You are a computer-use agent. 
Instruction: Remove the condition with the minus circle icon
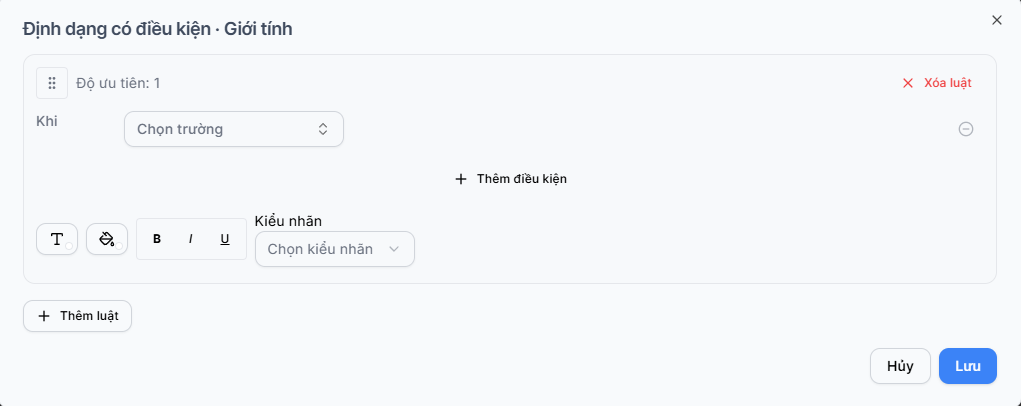point(966,129)
